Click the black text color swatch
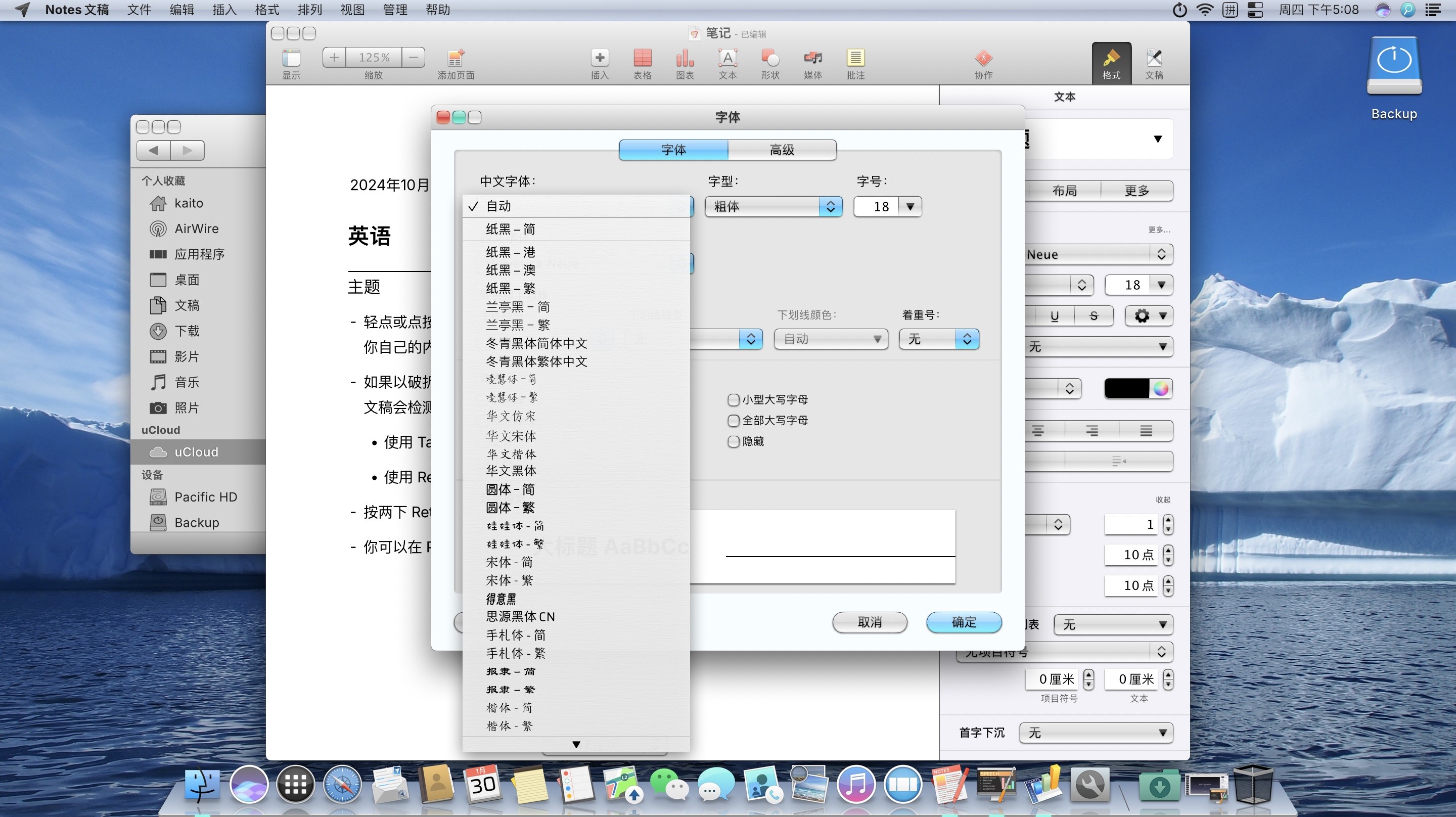The image size is (1456, 817). [x=1126, y=388]
